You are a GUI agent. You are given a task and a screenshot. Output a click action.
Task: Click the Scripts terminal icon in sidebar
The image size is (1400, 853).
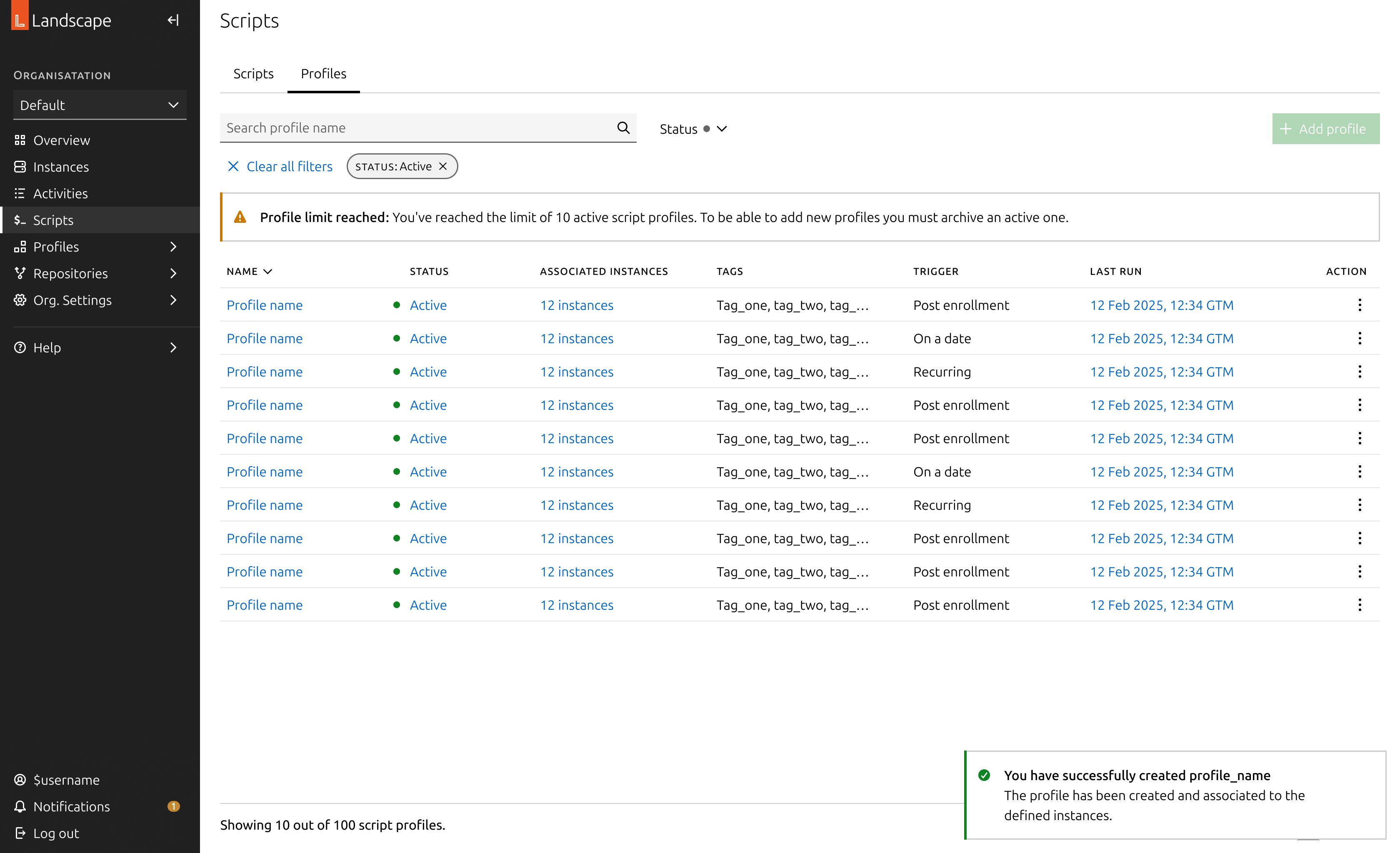[20, 220]
